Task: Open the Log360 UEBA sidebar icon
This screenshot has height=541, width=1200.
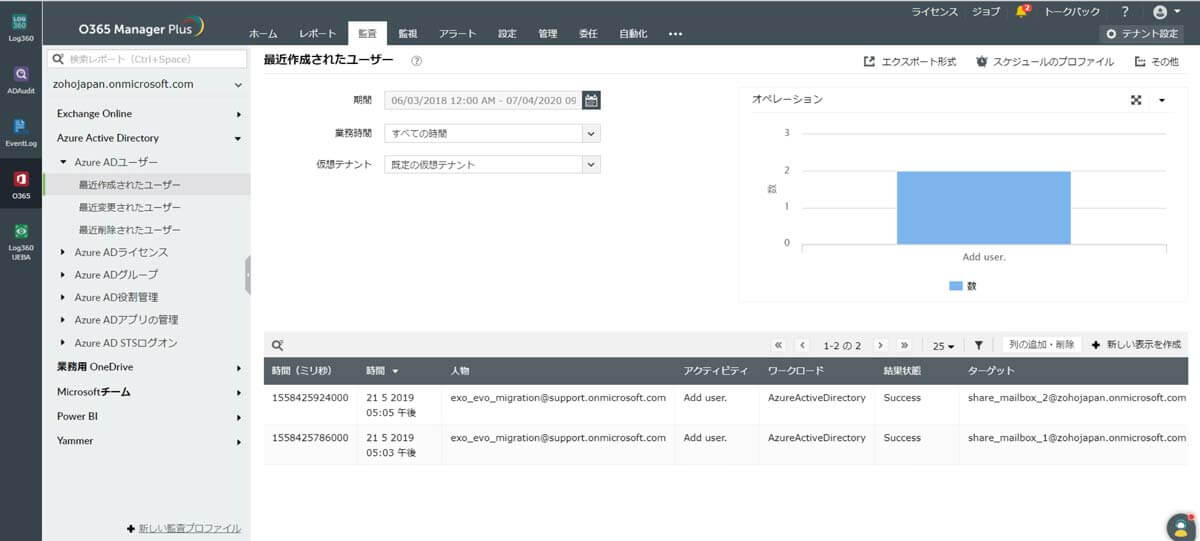Action: tap(21, 240)
